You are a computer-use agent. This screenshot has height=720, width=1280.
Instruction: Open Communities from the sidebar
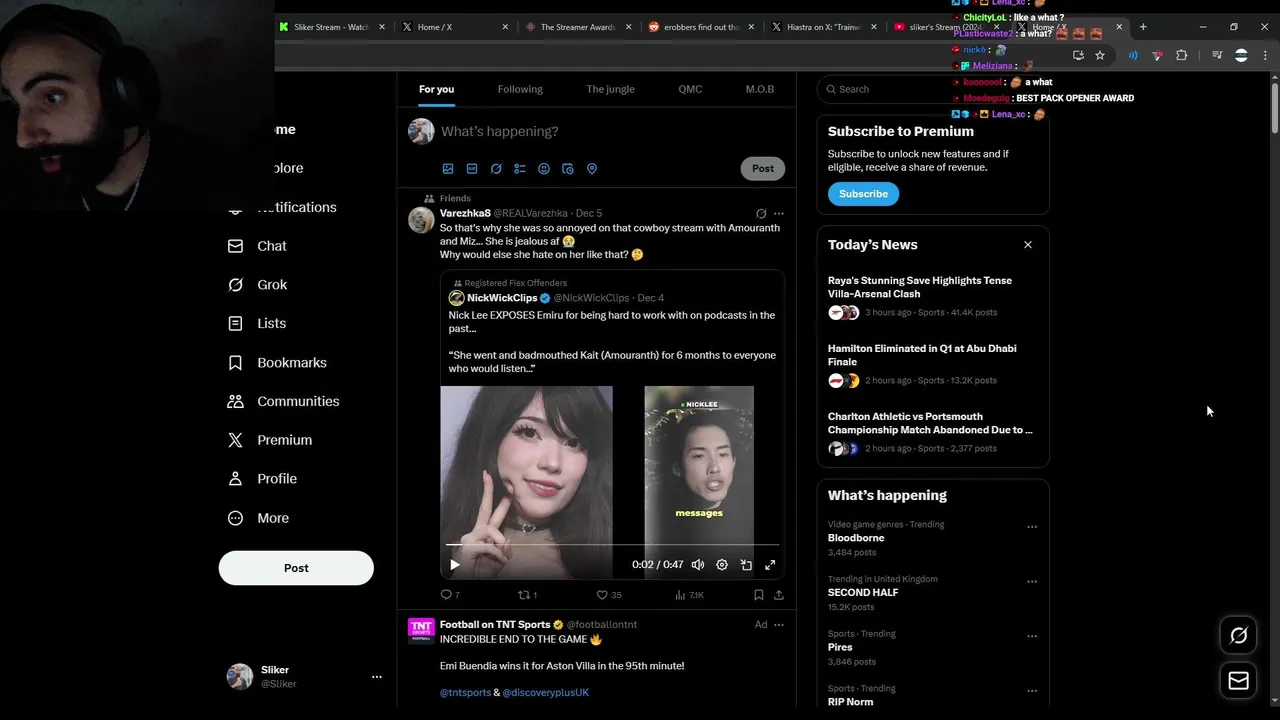click(283, 402)
